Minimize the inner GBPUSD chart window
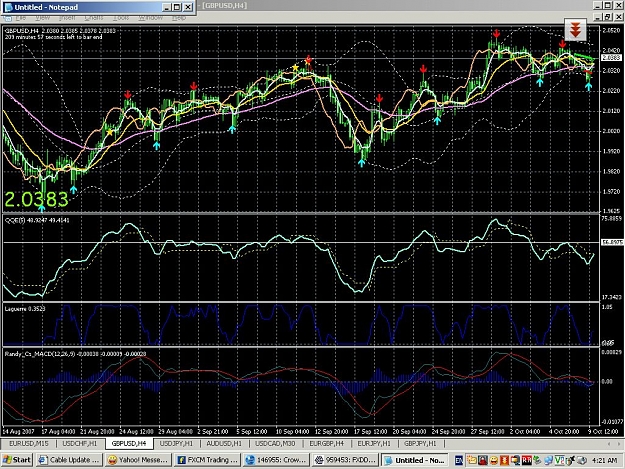The height and width of the screenshot is (469, 625). click(597, 17)
